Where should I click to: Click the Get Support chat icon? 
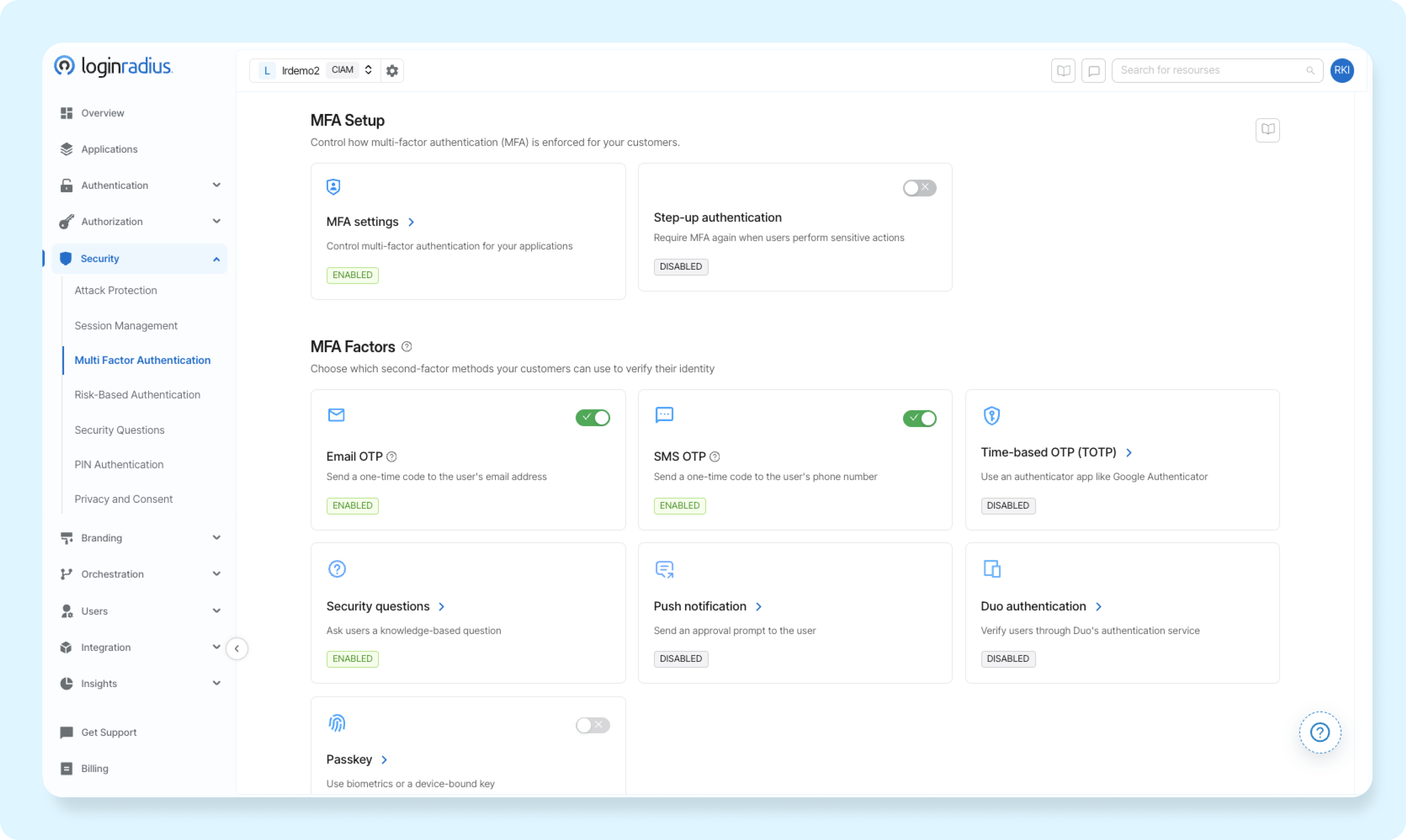[66, 732]
